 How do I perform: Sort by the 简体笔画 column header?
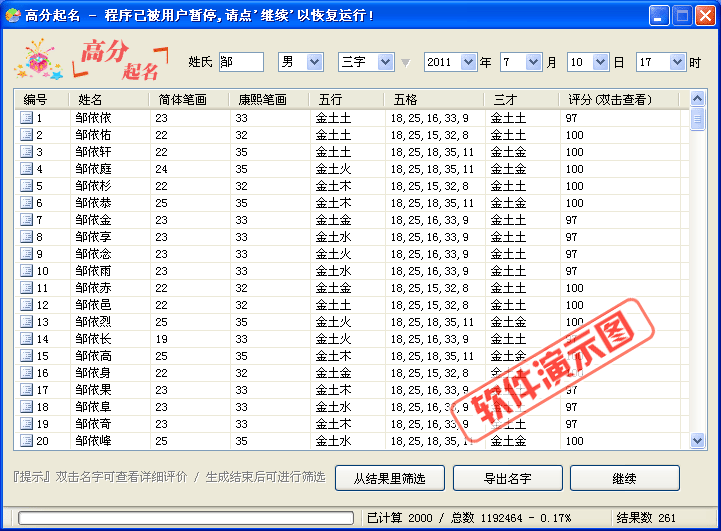coord(189,99)
